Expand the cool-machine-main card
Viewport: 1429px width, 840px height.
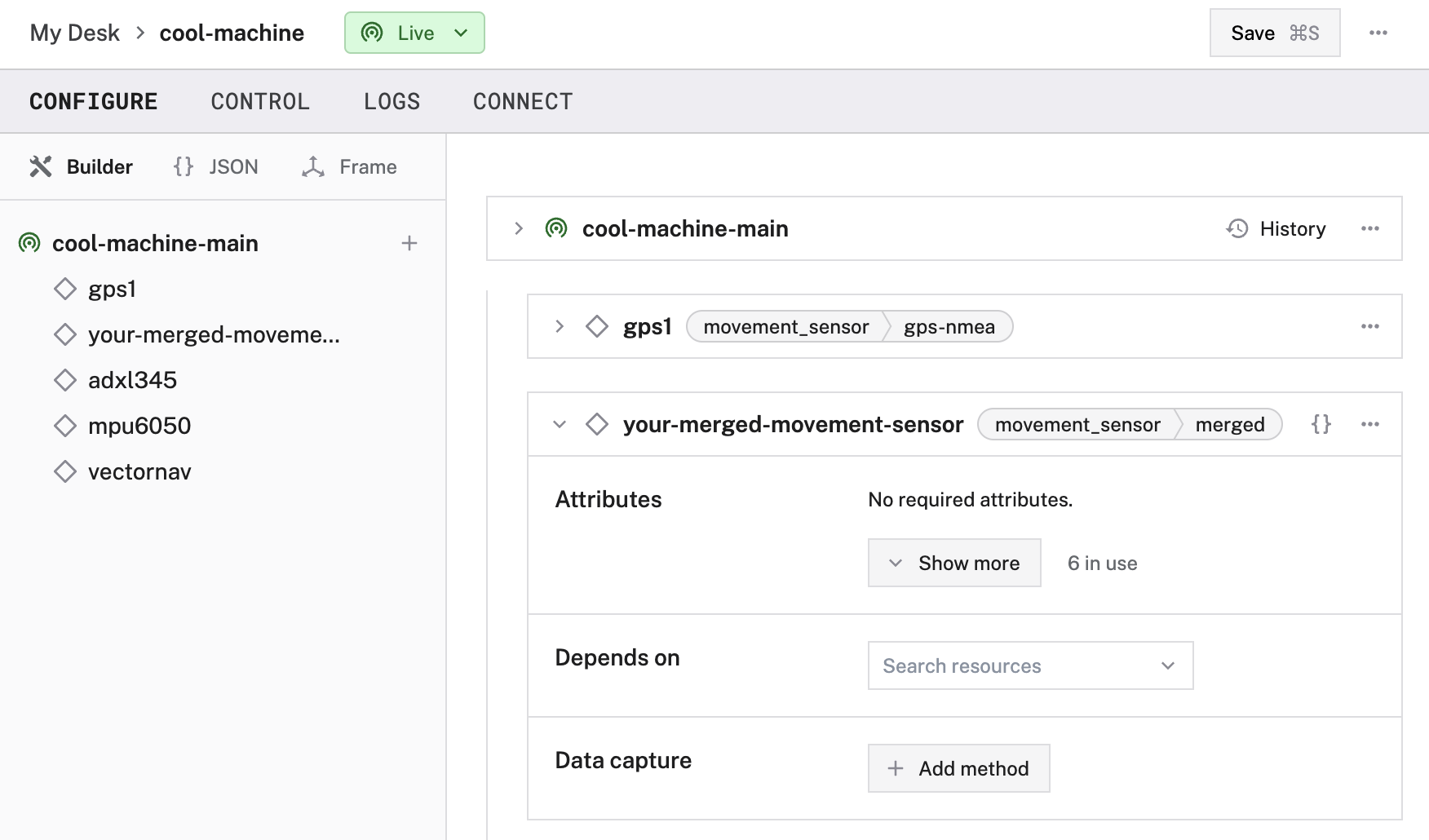pyautogui.click(x=519, y=228)
